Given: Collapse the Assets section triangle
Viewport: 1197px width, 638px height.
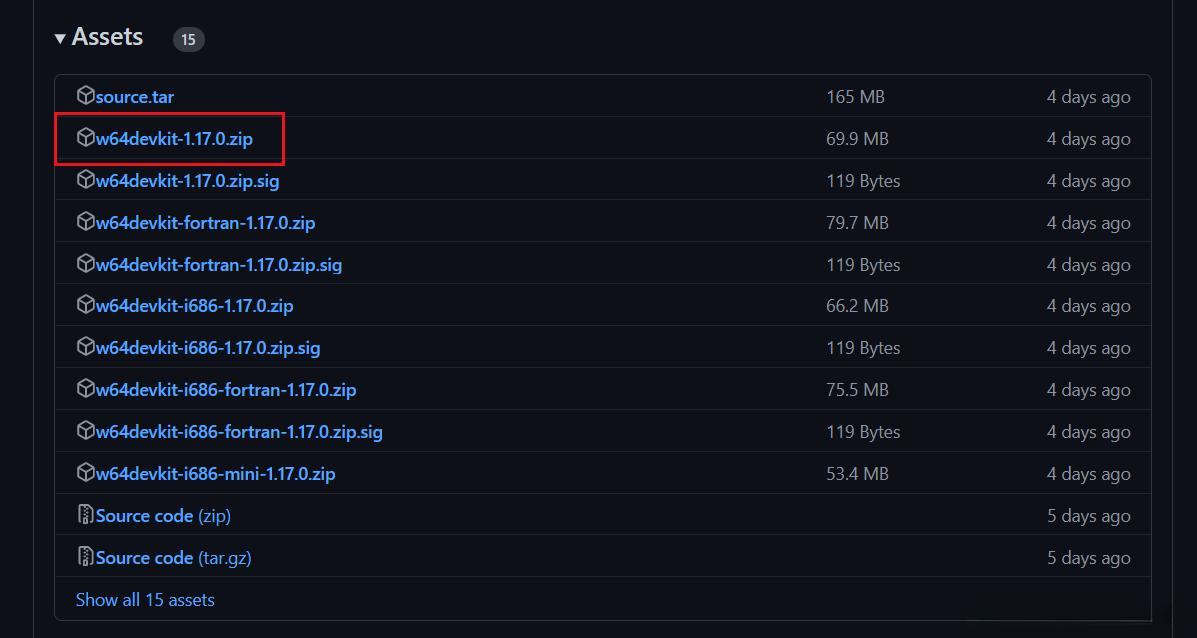Looking at the screenshot, I should coord(61,38).
